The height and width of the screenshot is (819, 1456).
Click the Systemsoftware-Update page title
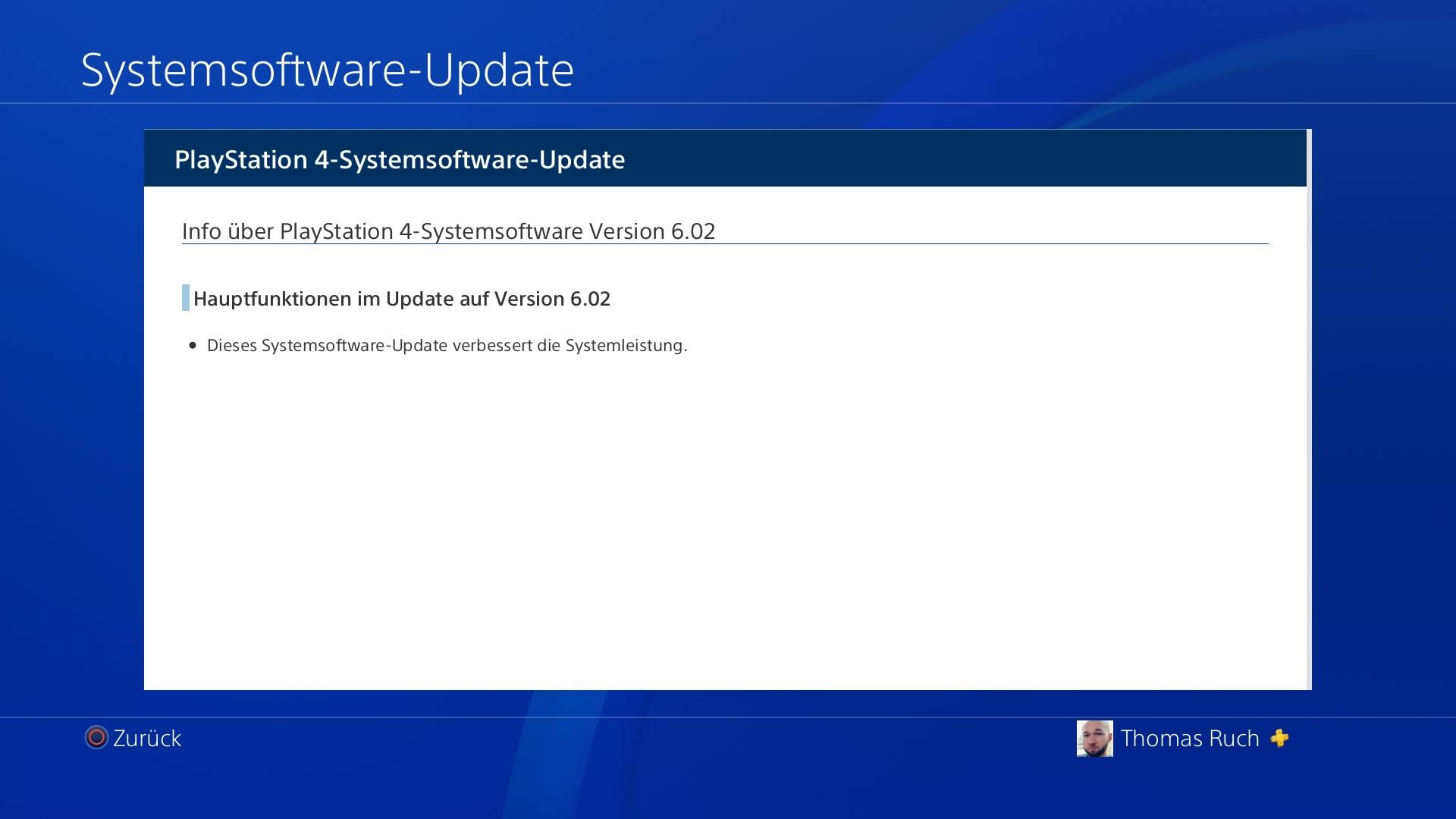point(327,70)
